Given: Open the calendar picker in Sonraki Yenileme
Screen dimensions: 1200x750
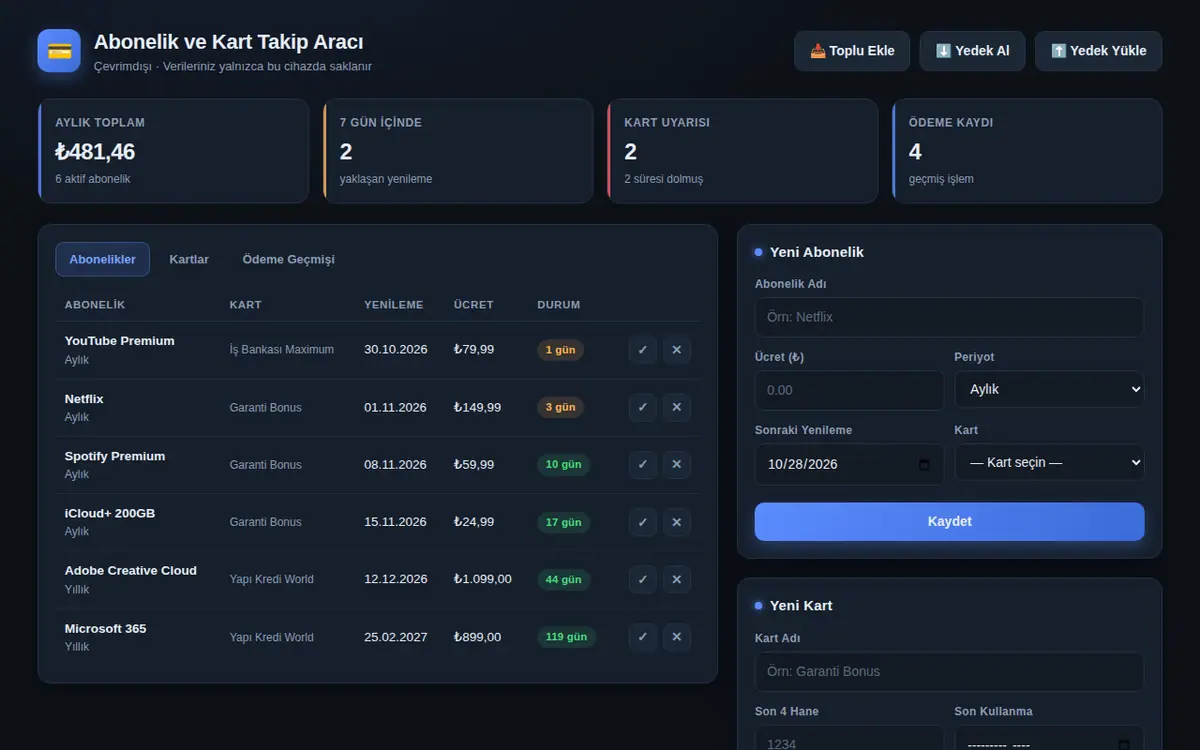Looking at the screenshot, I should coord(924,464).
